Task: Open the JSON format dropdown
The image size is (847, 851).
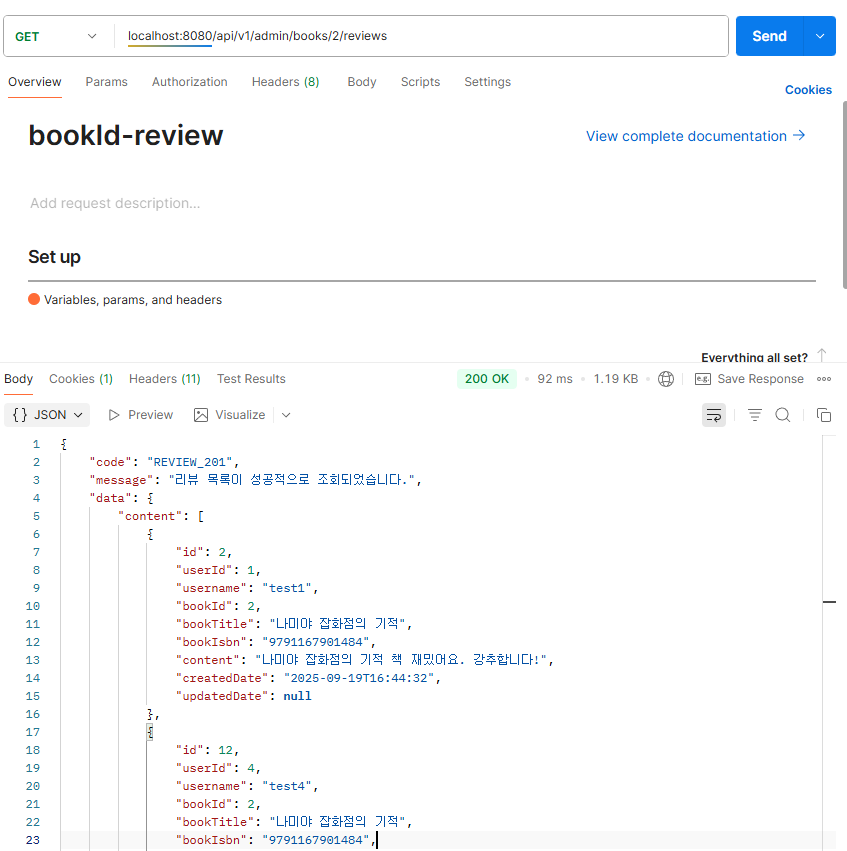Action: coord(47,415)
